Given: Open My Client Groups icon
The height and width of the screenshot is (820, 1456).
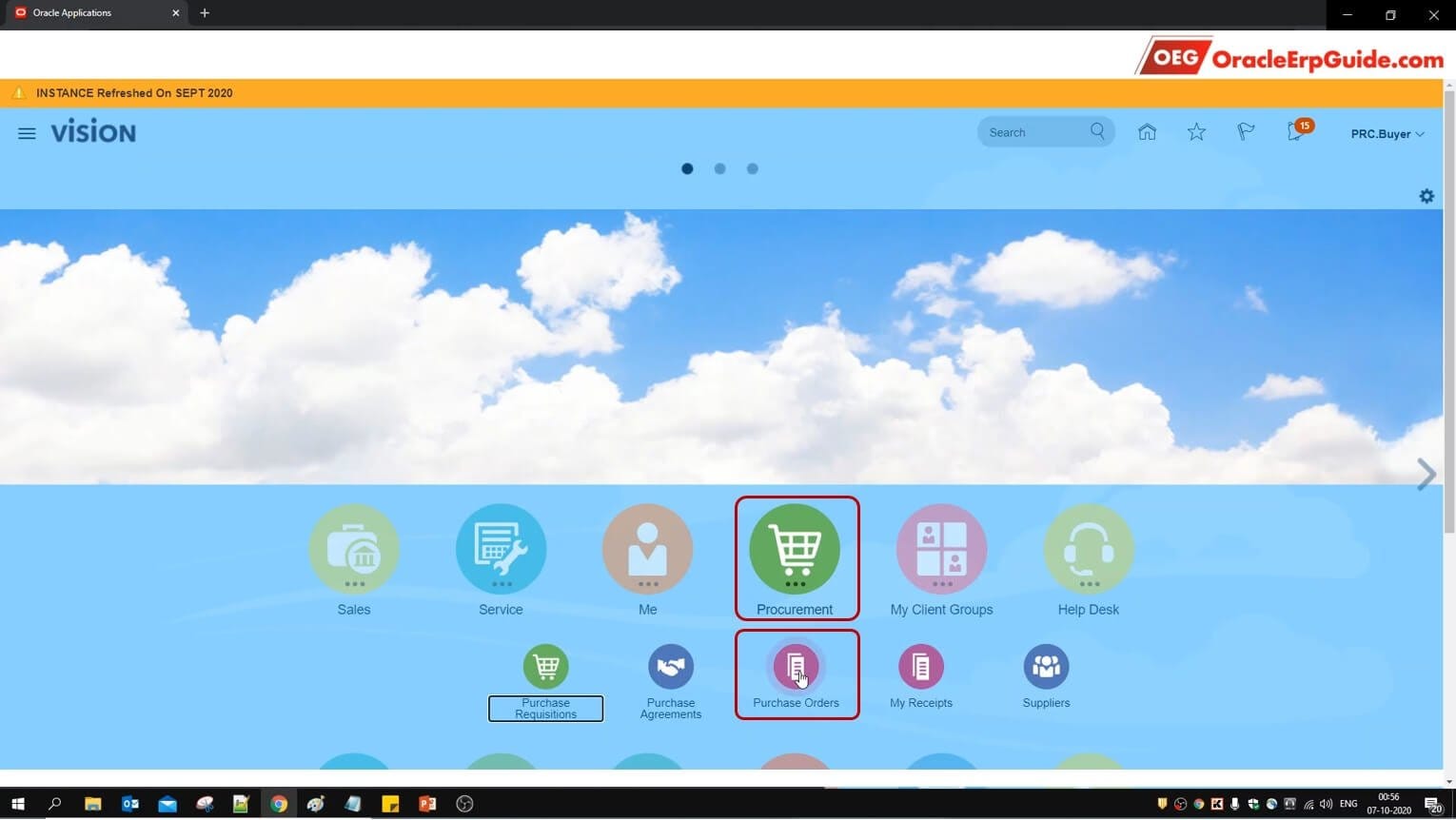Looking at the screenshot, I should pyautogui.click(x=941, y=549).
